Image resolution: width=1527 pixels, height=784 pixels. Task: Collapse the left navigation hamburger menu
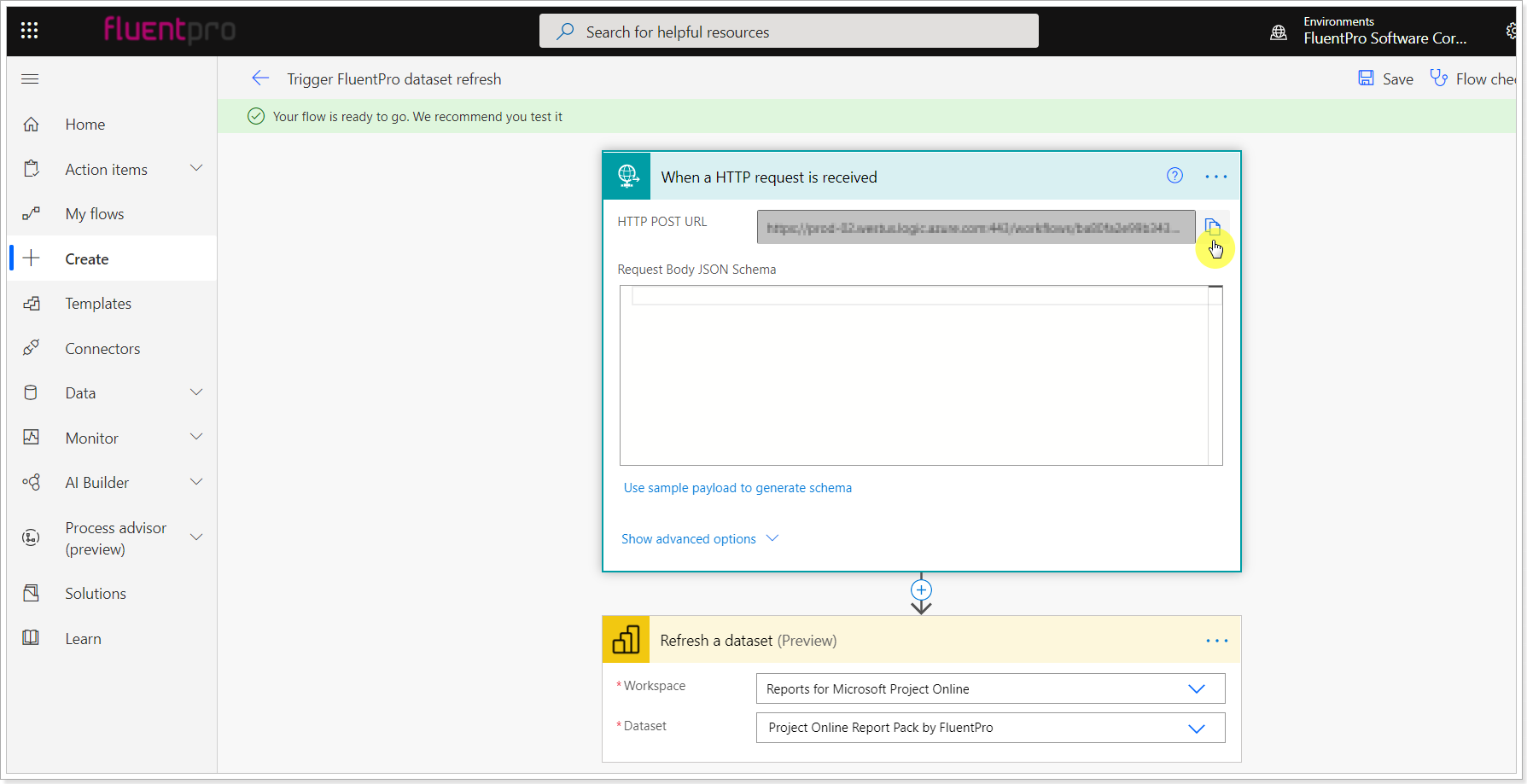pos(30,79)
